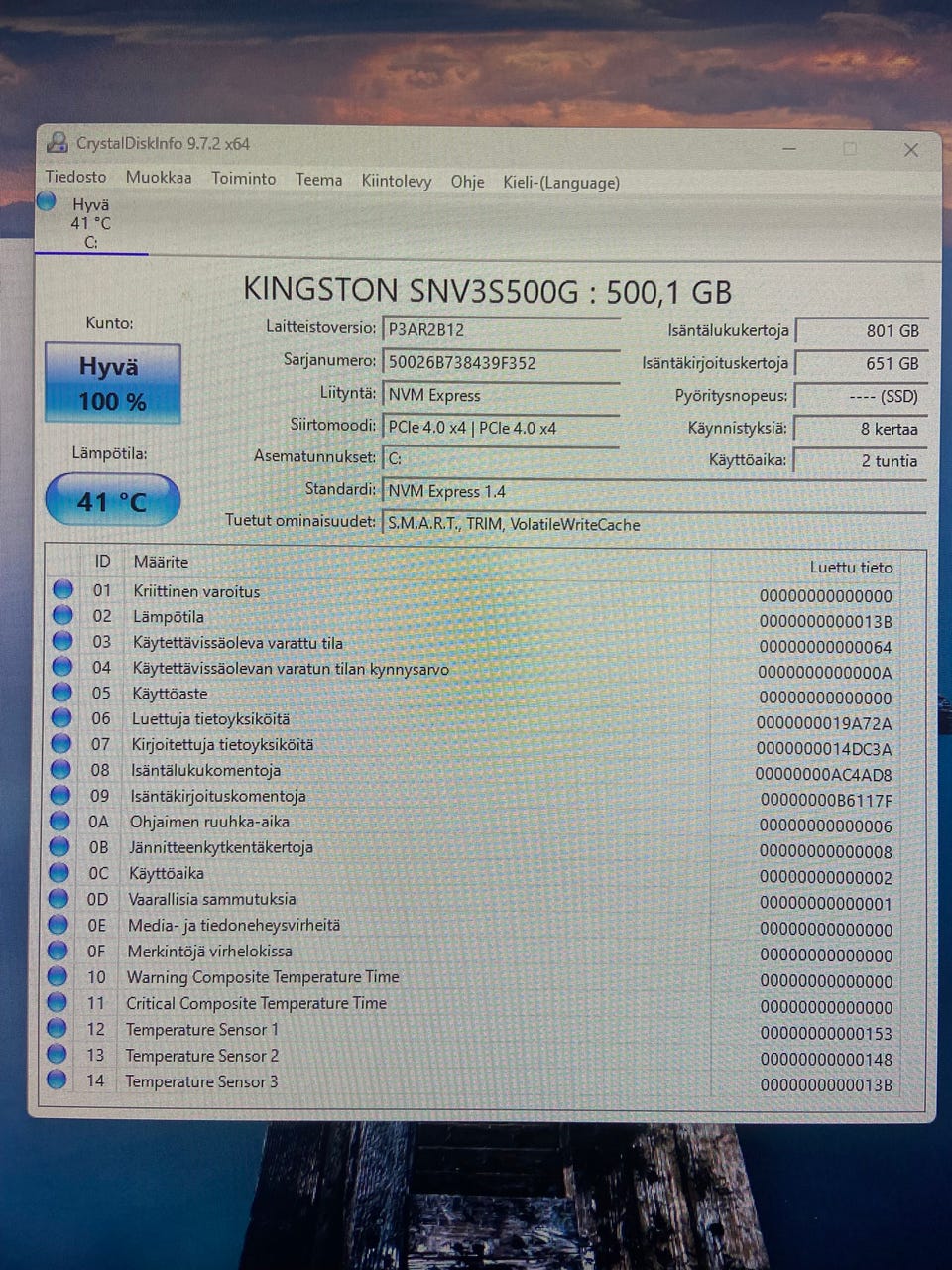
Task: Select the Isäntälukukomentoja attribute name
Action: click(205, 770)
